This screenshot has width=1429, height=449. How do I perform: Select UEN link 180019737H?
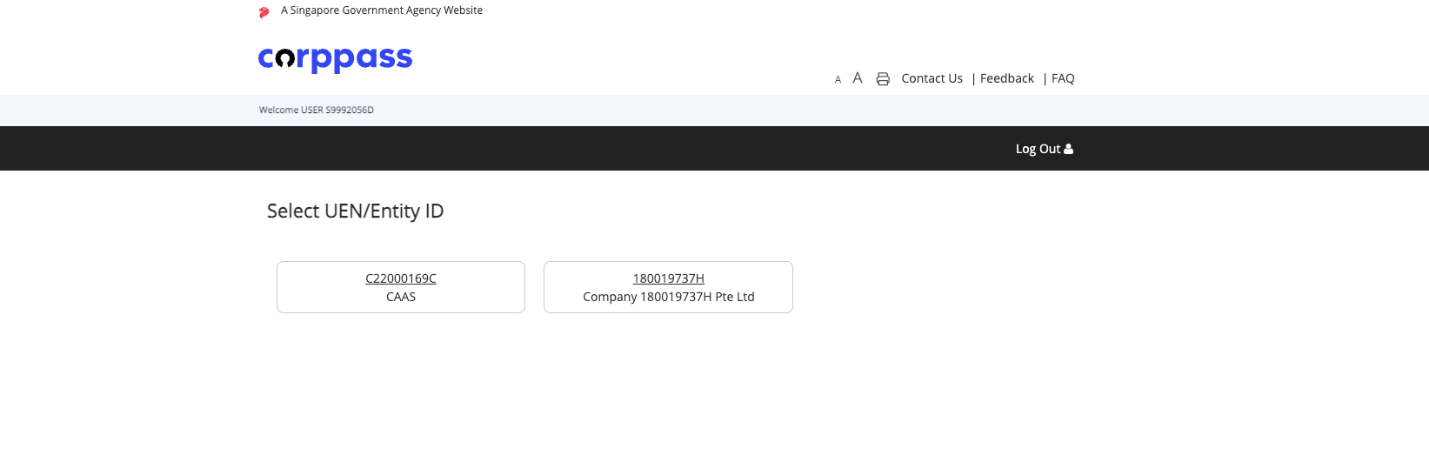click(668, 279)
